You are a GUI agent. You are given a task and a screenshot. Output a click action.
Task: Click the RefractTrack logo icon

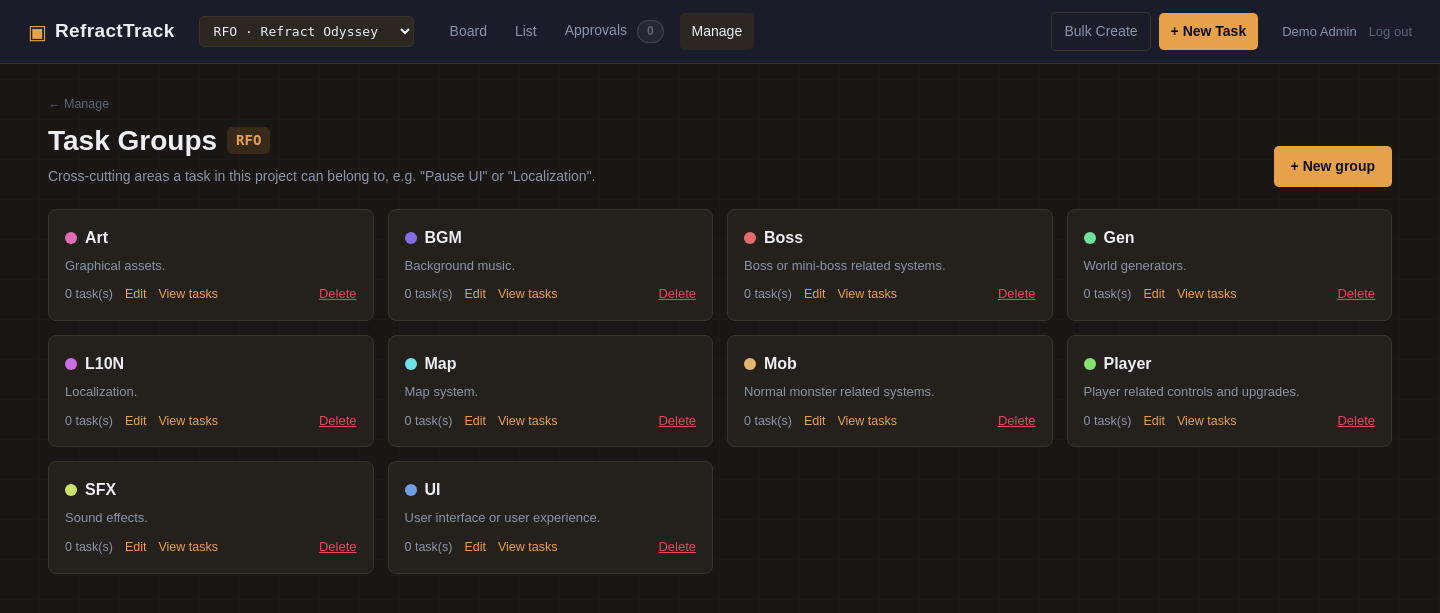(37, 32)
